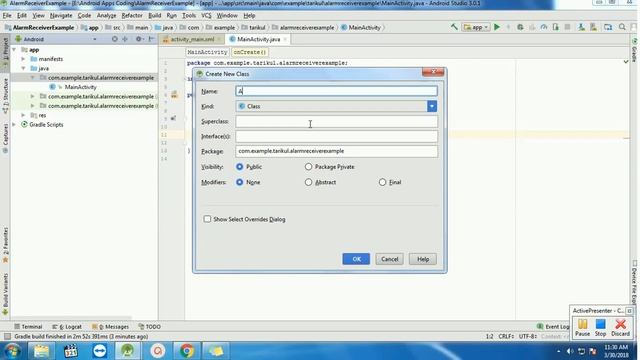The width and height of the screenshot is (640, 360).
Task: Select MainActivity in project tree
Action: 80,87
